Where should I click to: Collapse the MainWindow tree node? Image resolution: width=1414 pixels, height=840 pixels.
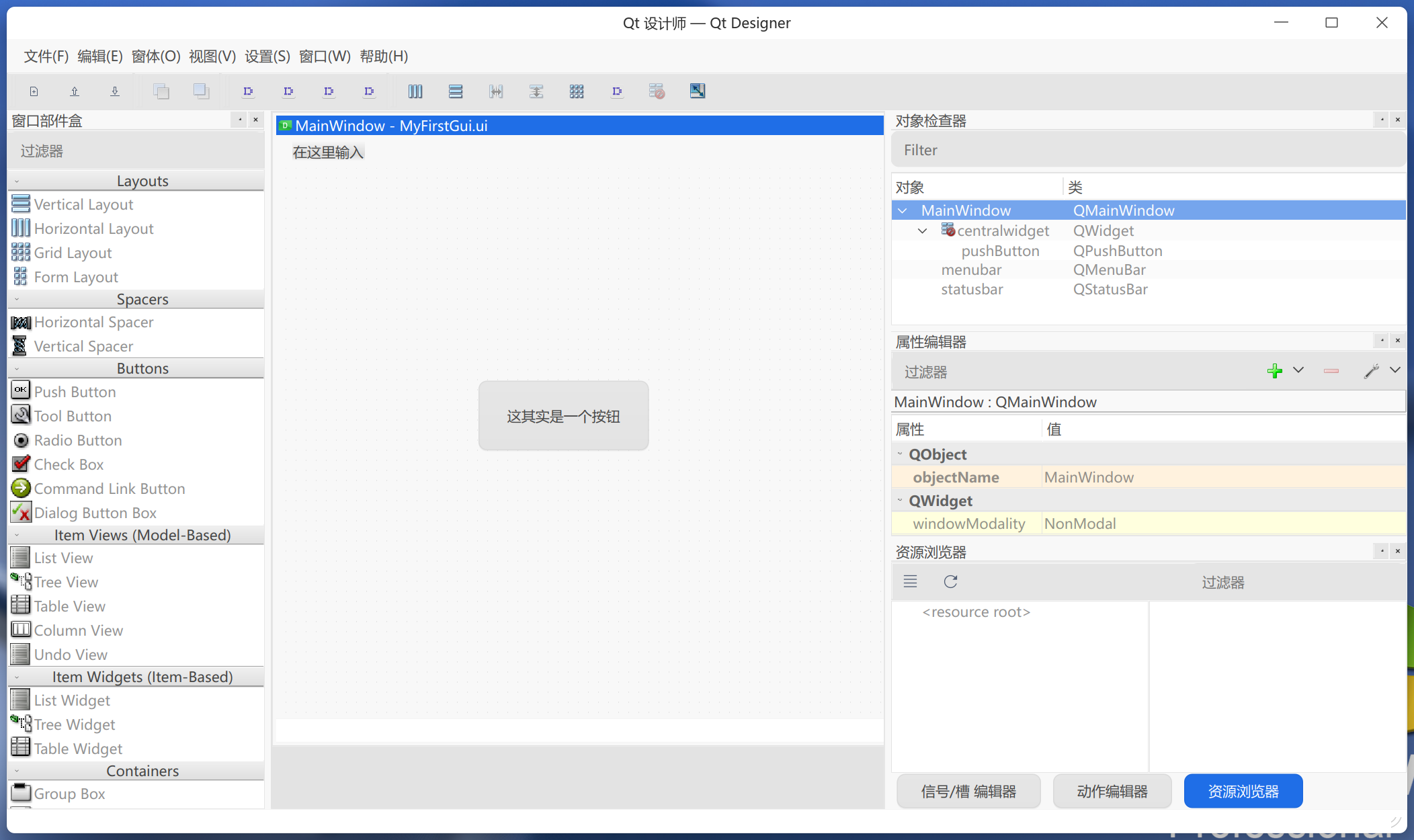click(903, 211)
